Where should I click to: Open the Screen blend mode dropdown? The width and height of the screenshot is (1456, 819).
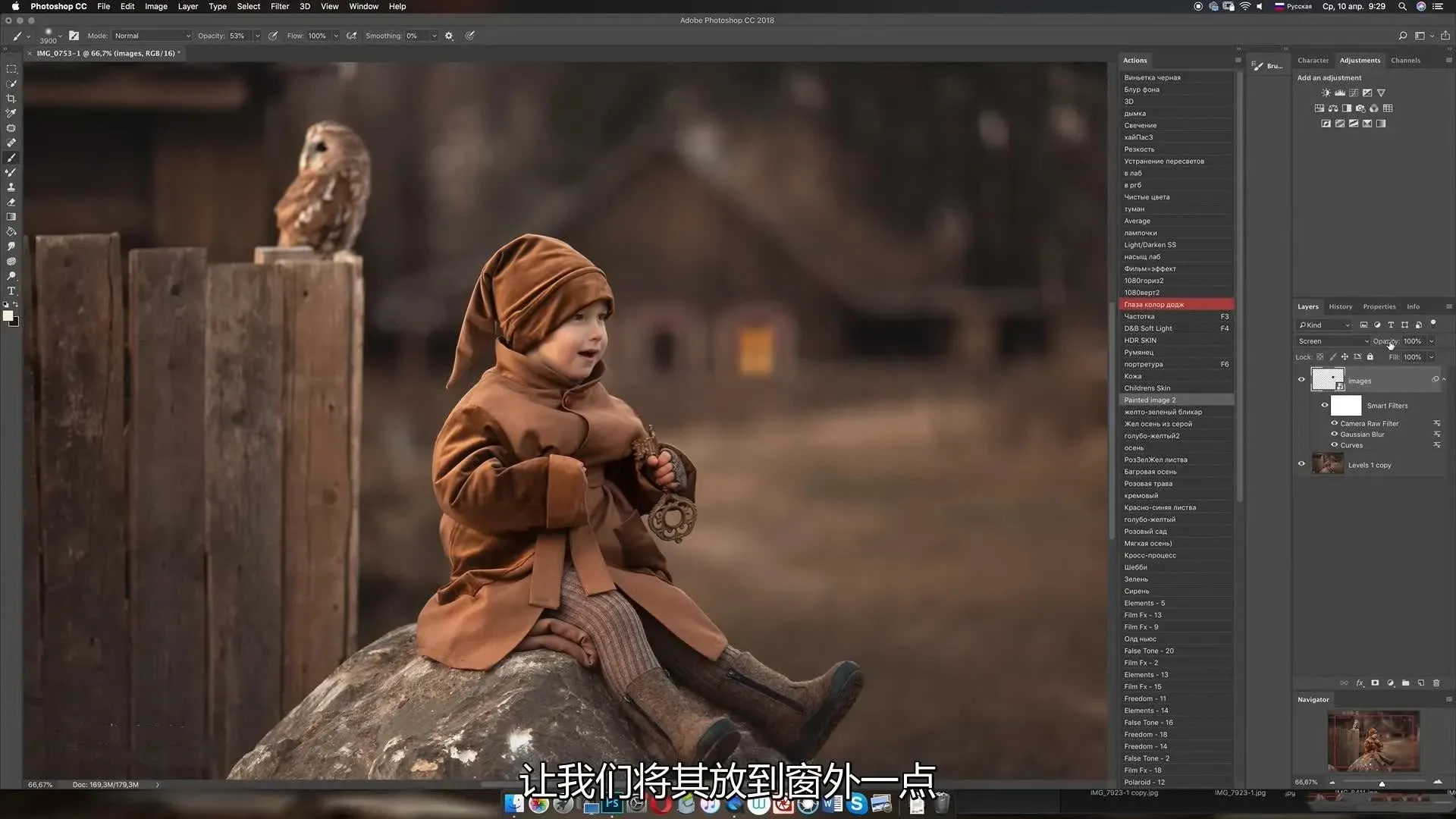[1333, 341]
